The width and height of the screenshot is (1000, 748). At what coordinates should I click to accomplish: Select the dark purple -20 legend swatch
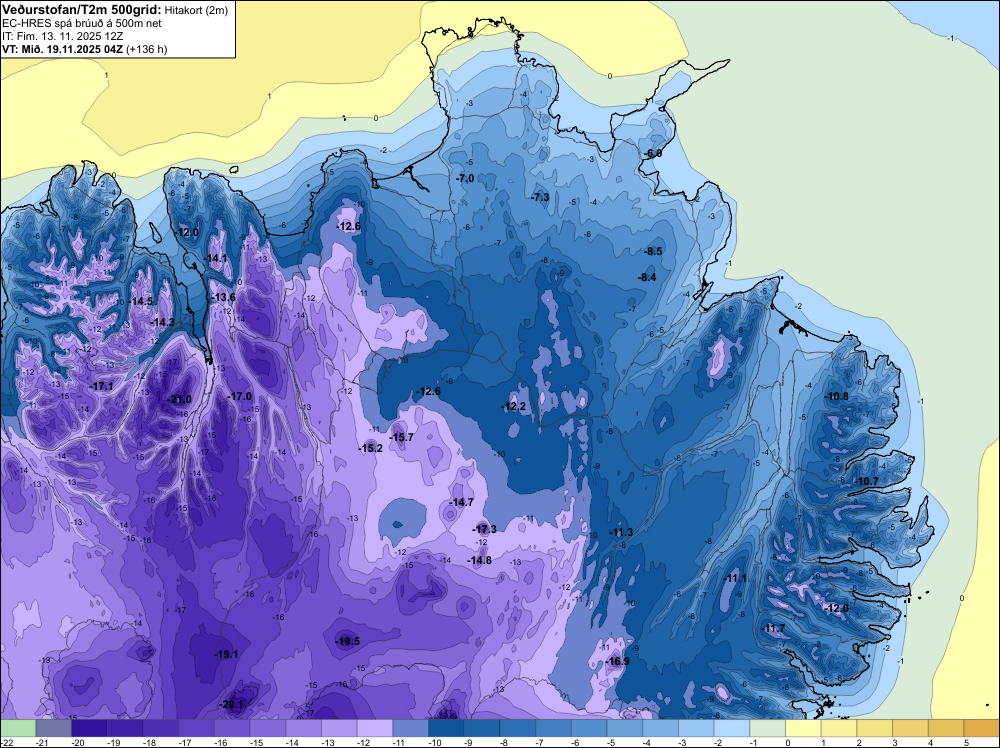pyautogui.click(x=89, y=728)
